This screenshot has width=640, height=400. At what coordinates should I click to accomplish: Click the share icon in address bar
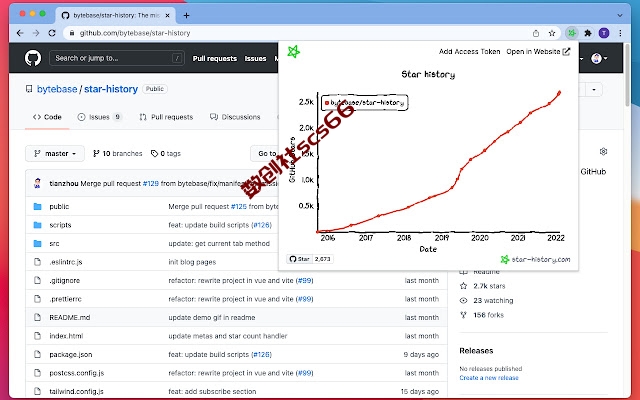536,33
